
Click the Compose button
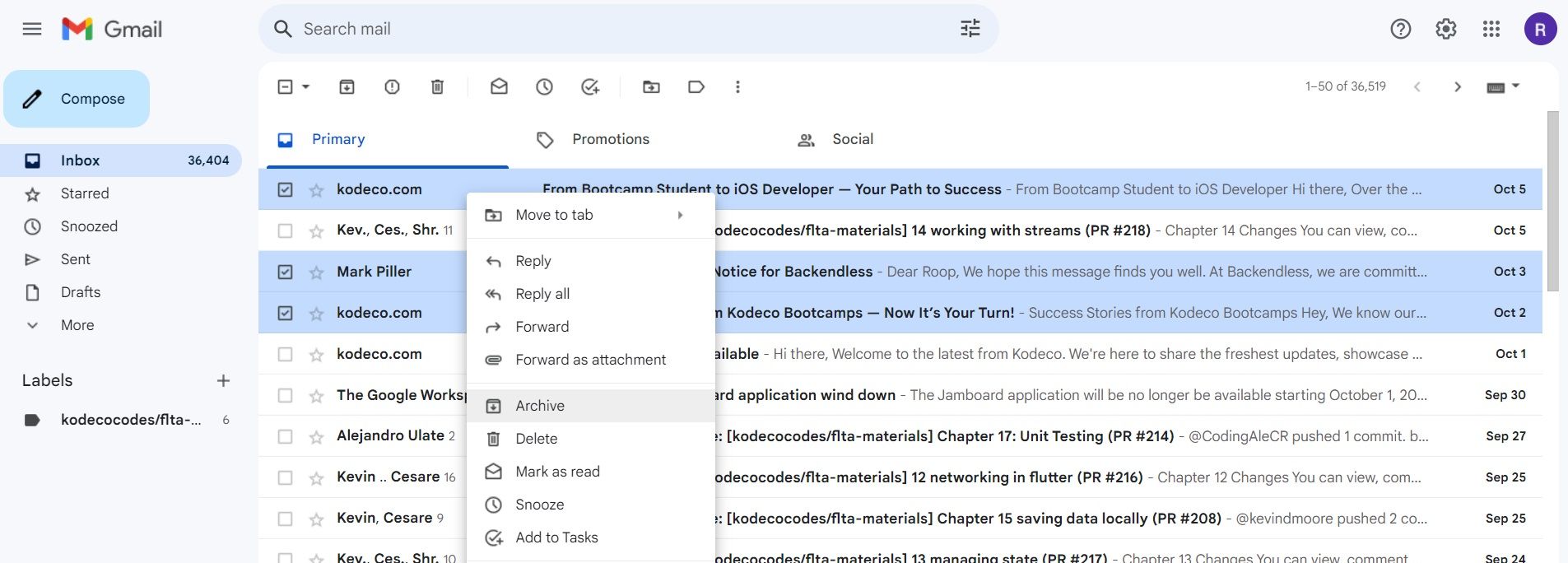(77, 99)
